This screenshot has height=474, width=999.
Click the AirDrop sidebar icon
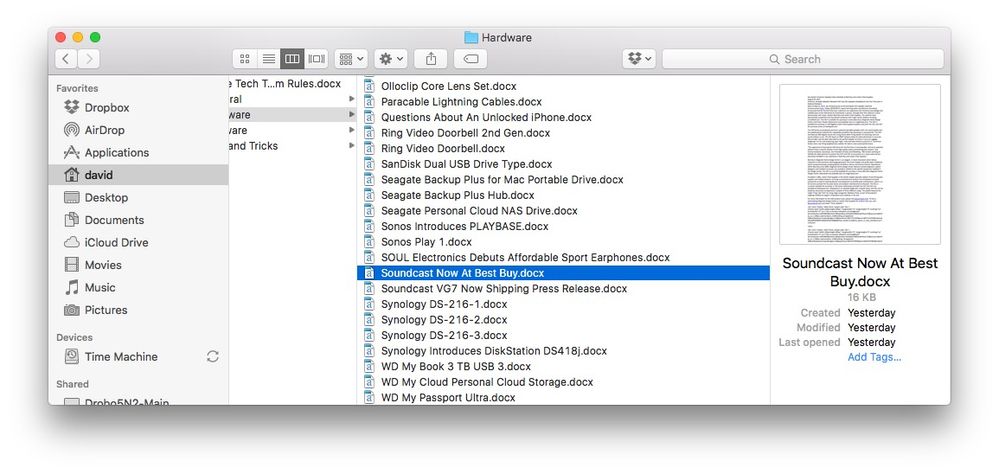pyautogui.click(x=72, y=130)
